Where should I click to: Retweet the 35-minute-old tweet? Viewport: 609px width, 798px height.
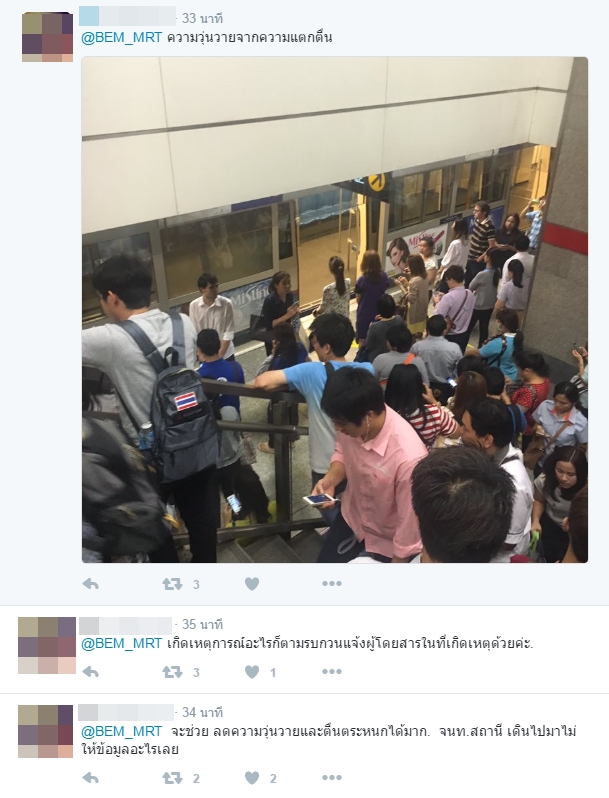click(172, 672)
